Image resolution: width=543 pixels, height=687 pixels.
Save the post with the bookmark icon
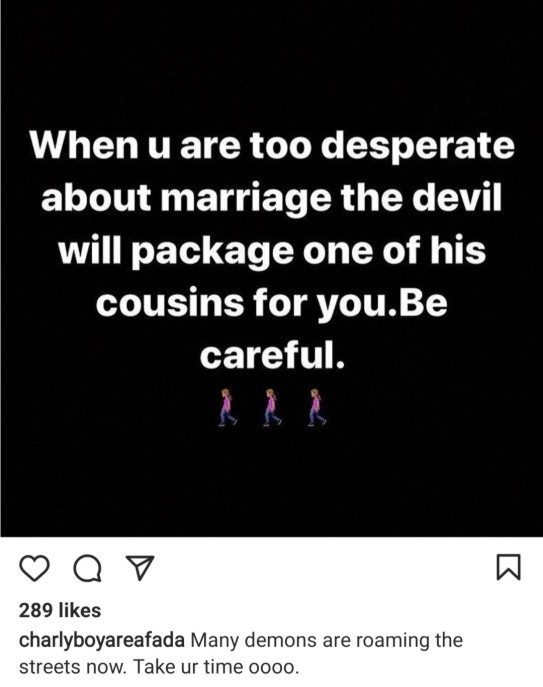pos(509,567)
